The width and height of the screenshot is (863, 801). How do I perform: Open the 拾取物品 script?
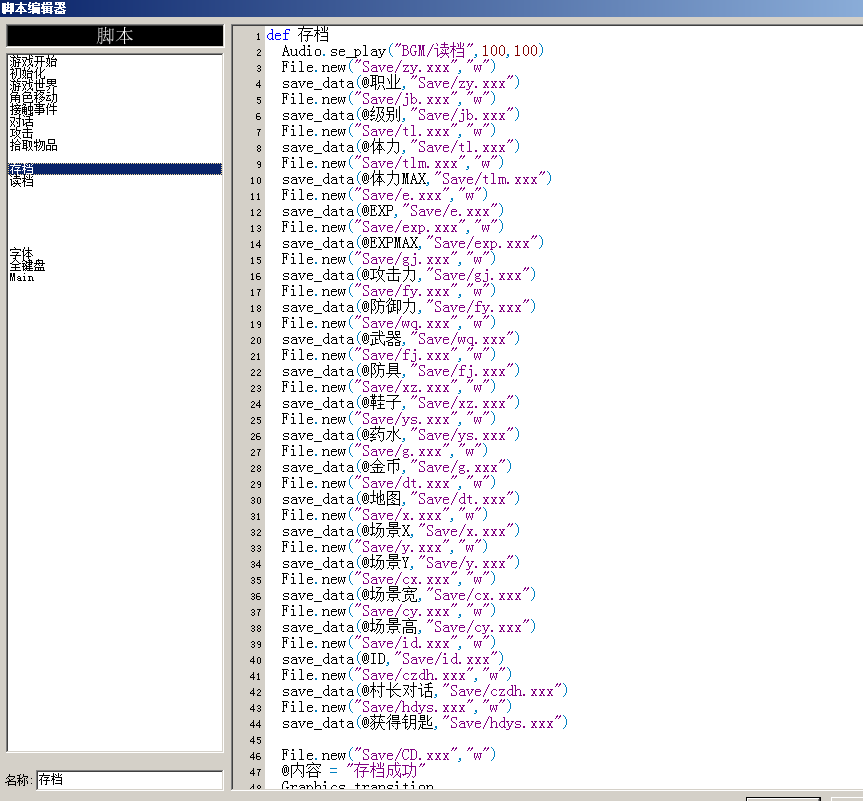pos(33,145)
